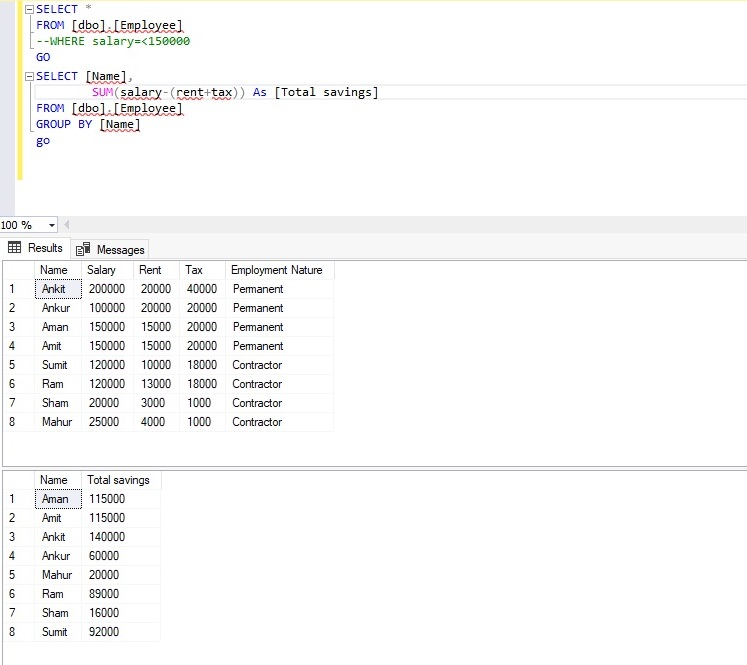The height and width of the screenshot is (665, 747).
Task: Click the Ankur cell in first grid
Action: (58, 308)
